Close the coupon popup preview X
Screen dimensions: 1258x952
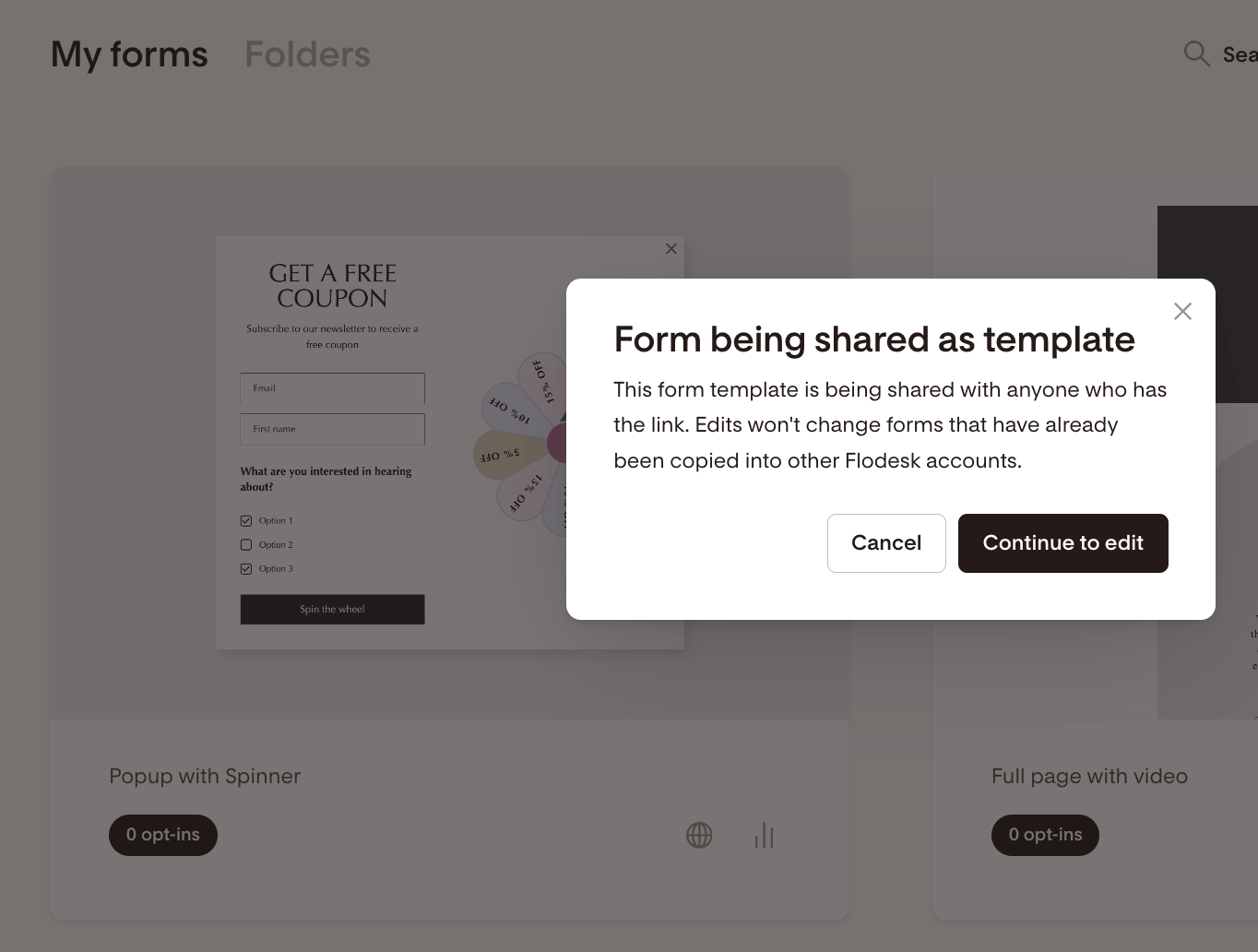(671, 249)
